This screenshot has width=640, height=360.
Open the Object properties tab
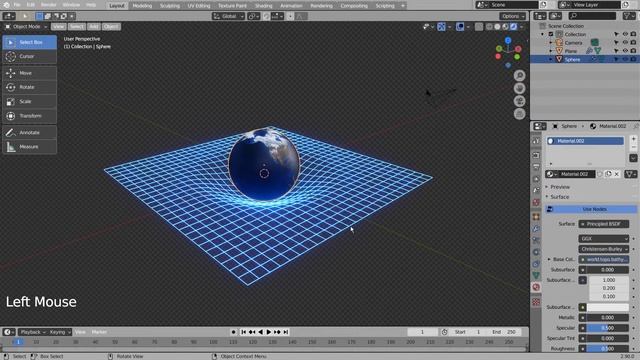pos(536,217)
